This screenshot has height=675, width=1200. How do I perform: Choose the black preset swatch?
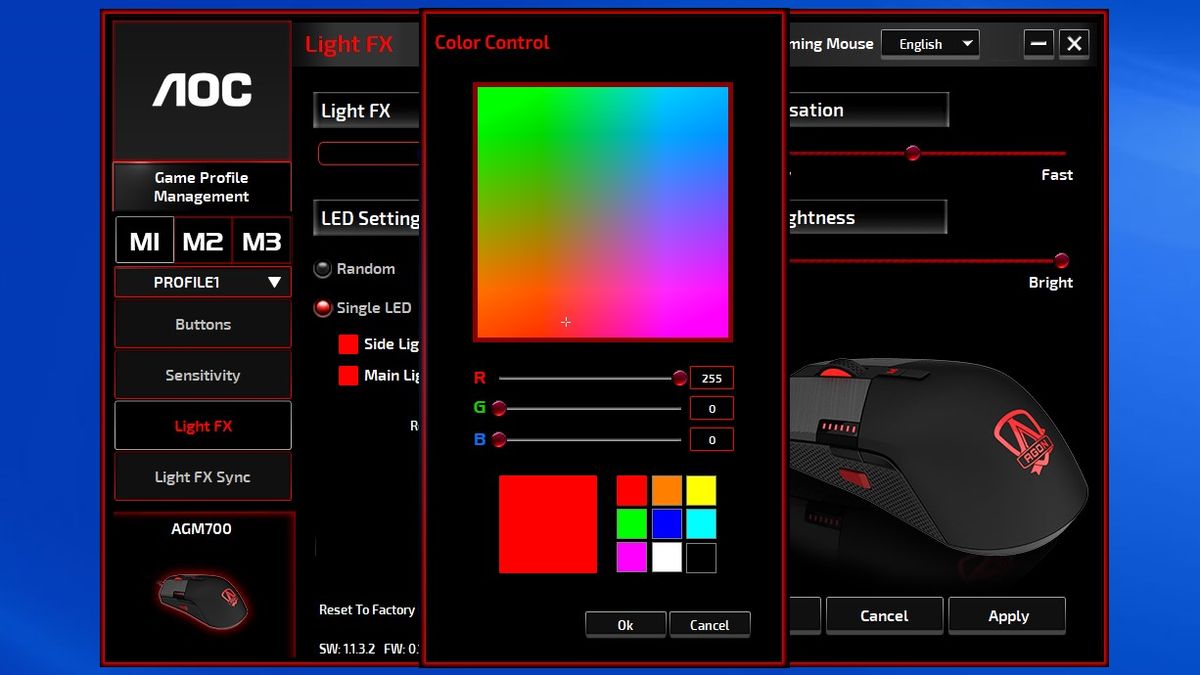tap(701, 557)
